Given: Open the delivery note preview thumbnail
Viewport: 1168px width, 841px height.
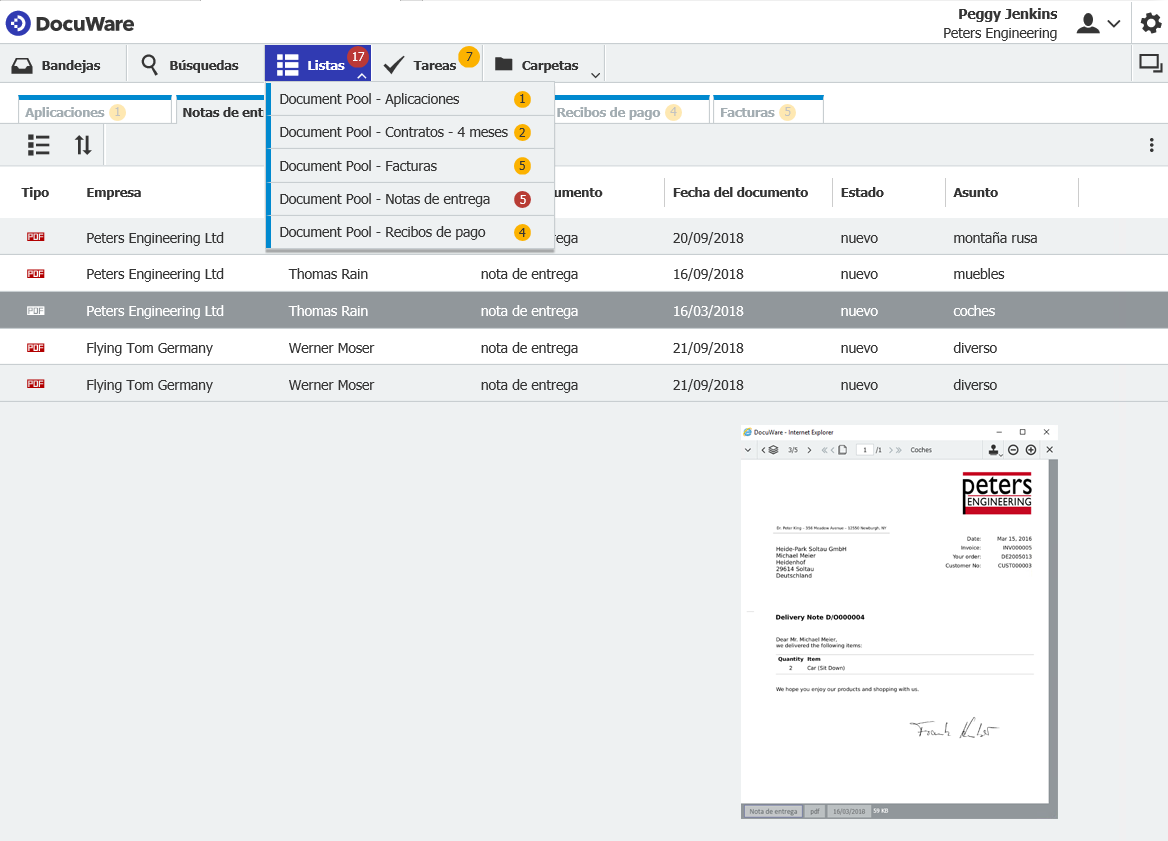Looking at the screenshot, I should (x=898, y=620).
